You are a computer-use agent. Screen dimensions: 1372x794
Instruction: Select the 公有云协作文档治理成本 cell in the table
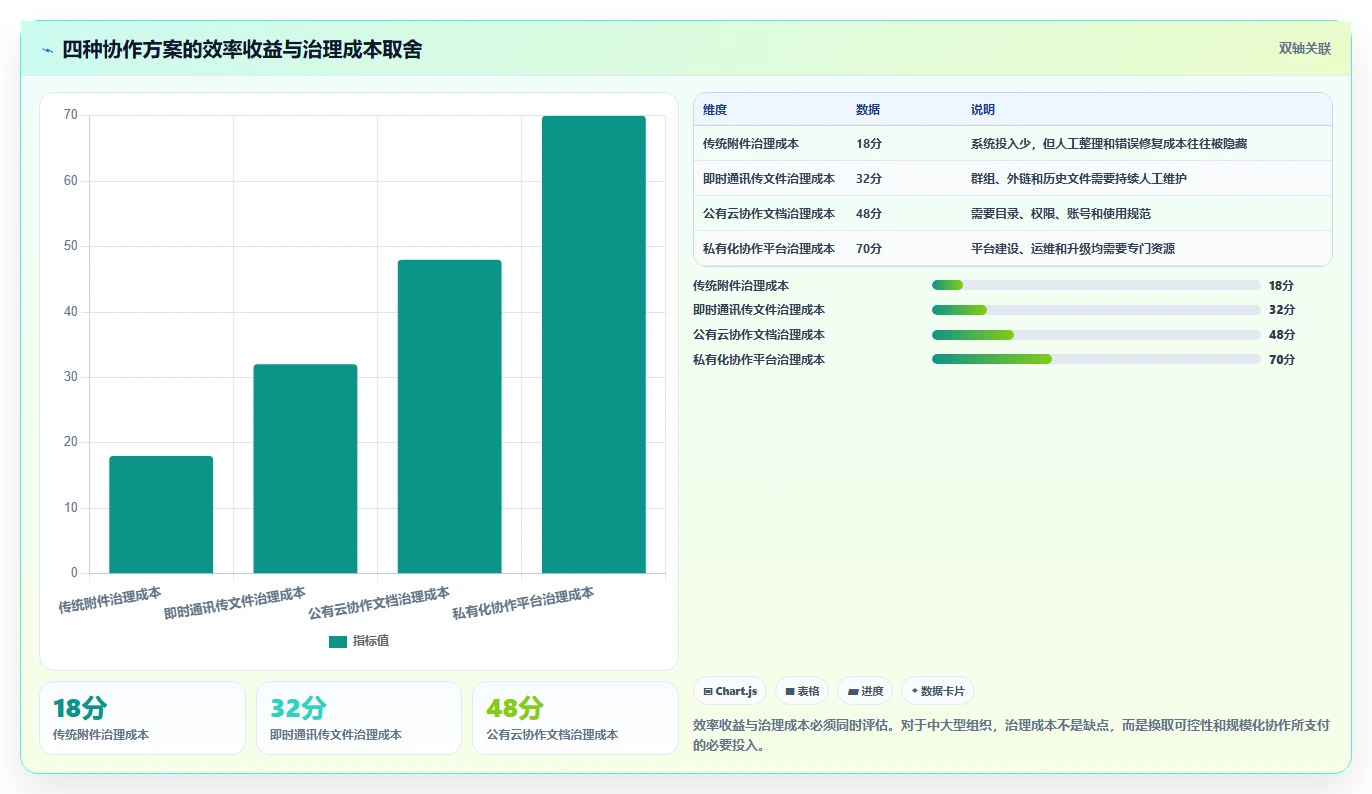tap(769, 214)
